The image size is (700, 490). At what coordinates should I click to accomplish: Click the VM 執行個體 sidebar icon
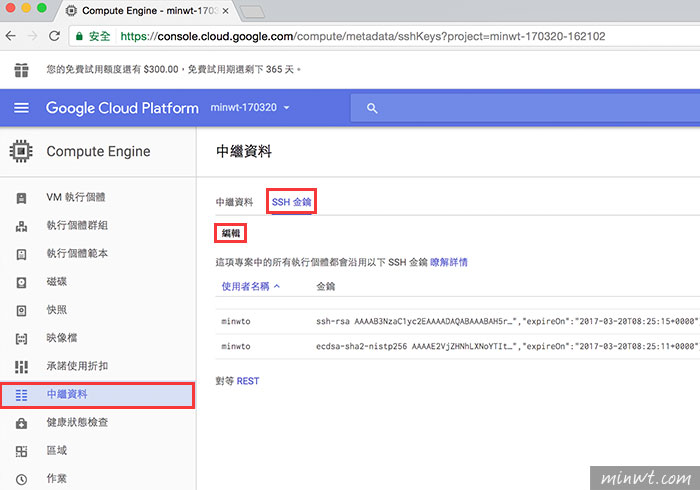tap(21, 198)
